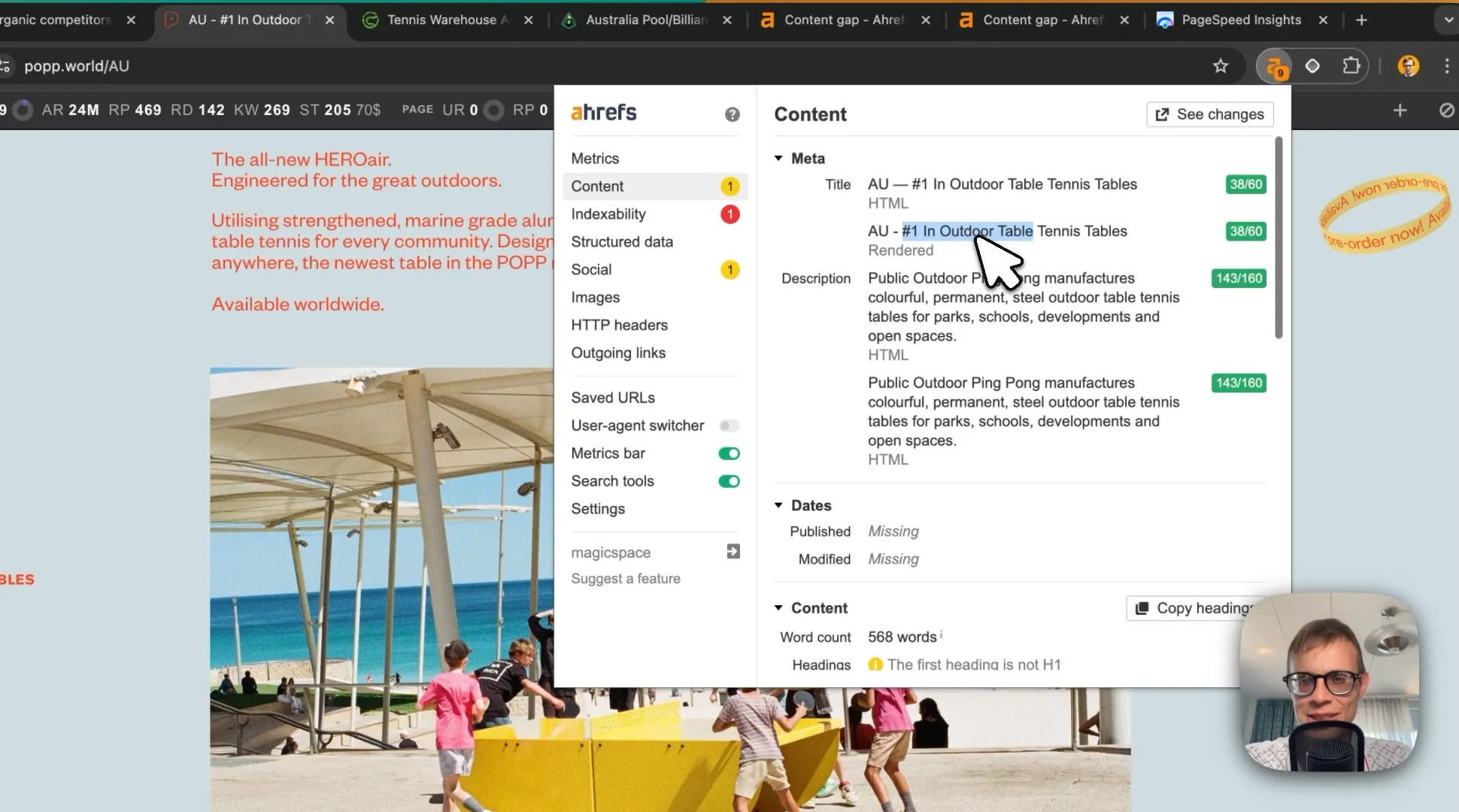The width and height of the screenshot is (1459, 812).
Task: Click Suggest a feature link
Action: pos(626,579)
